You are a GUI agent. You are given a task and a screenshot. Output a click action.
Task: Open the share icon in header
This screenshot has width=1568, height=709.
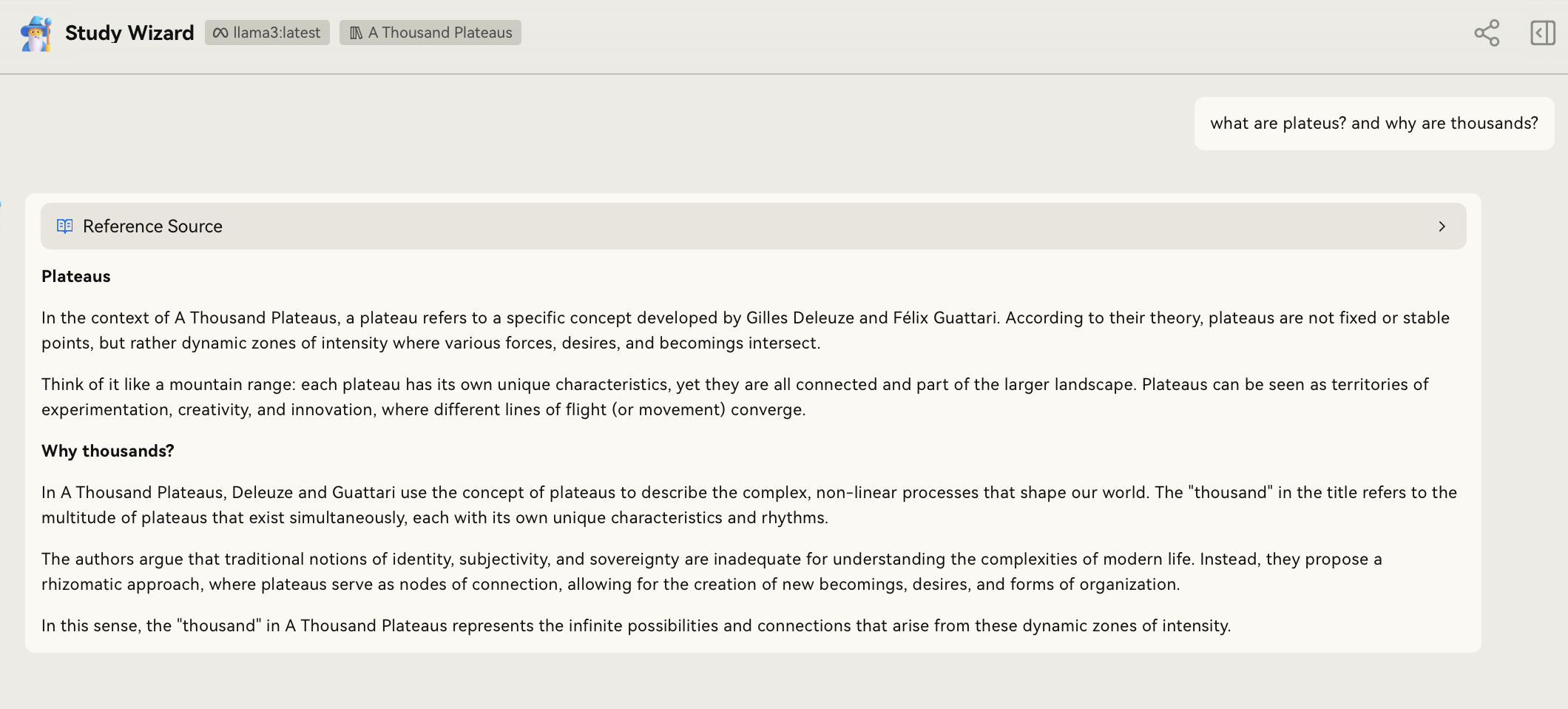pos(1487,33)
